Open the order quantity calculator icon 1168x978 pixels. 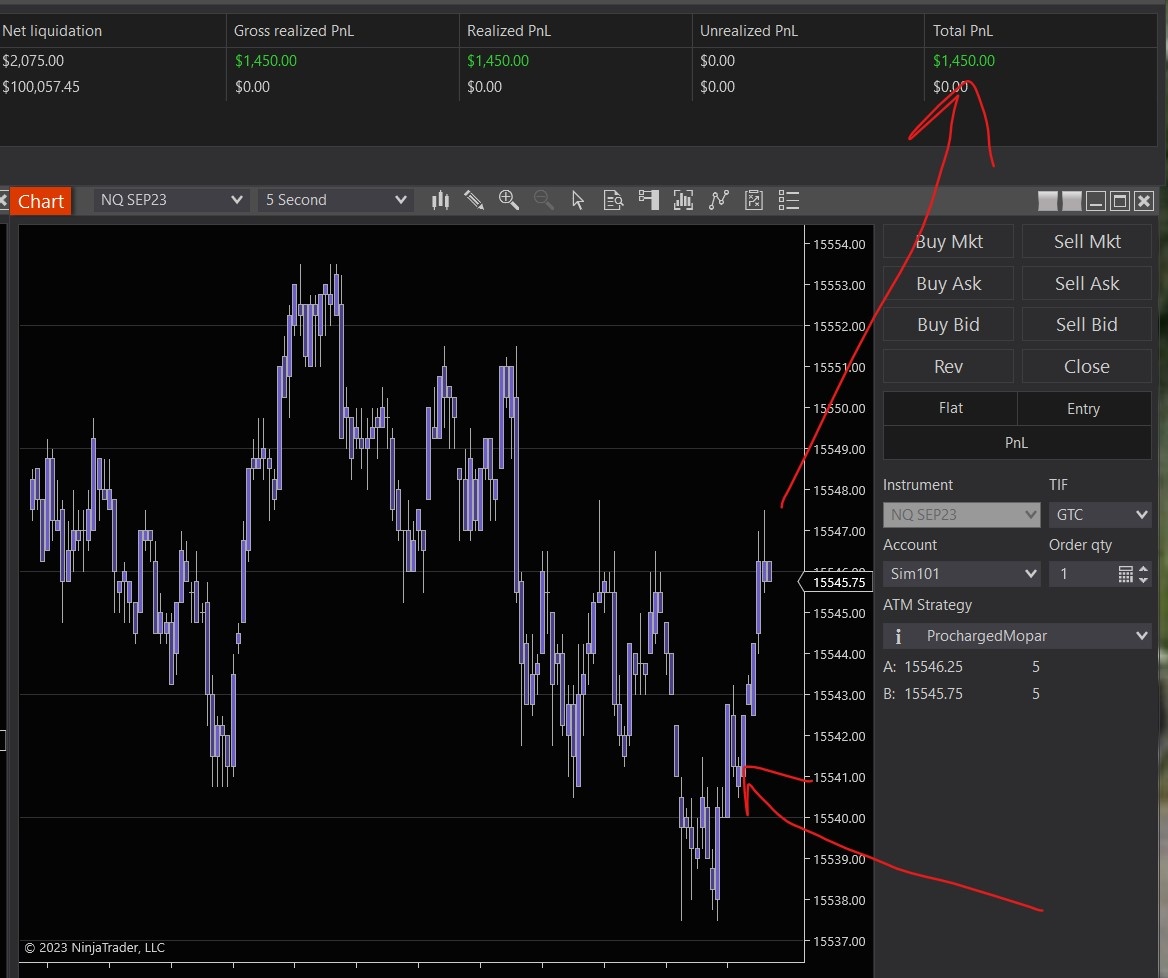1126,574
